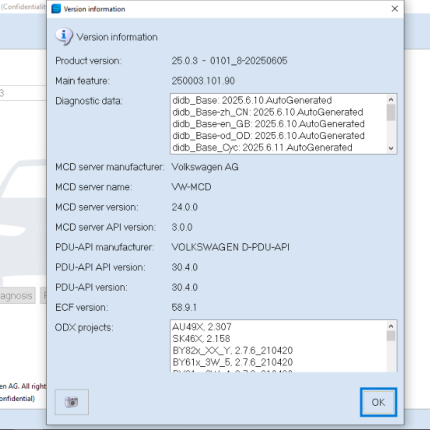Viewport: 430px width, 430px height.
Task: Click the Volkswagen AG manufacturer value
Action: (x=205, y=167)
